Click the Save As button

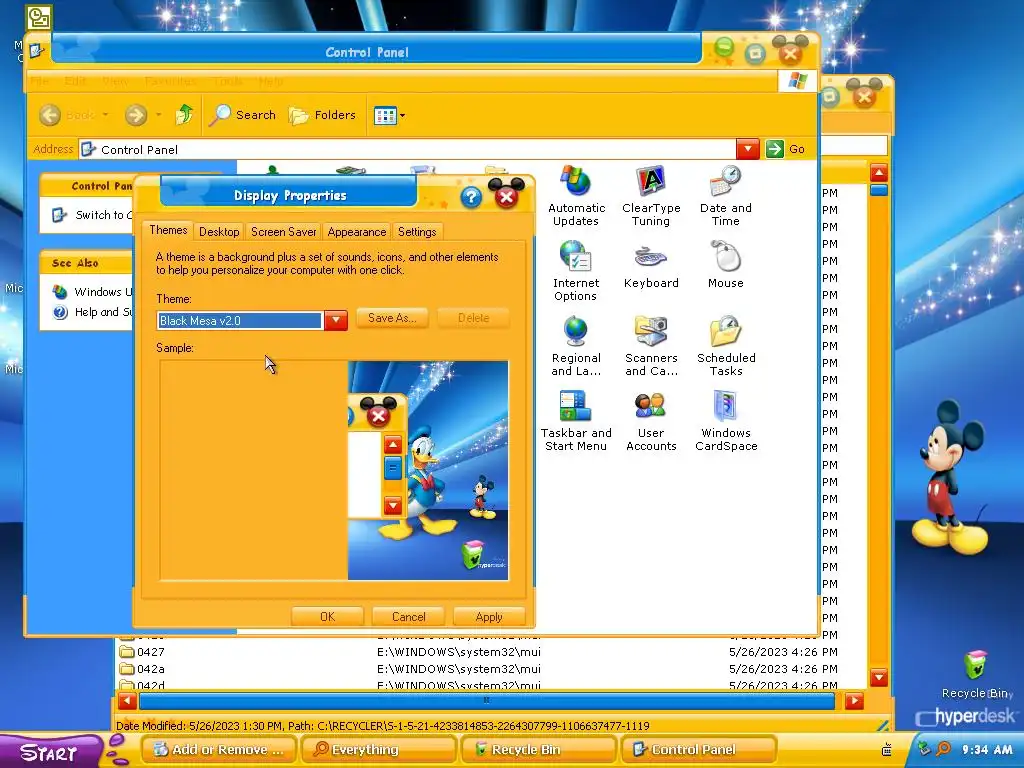click(392, 318)
